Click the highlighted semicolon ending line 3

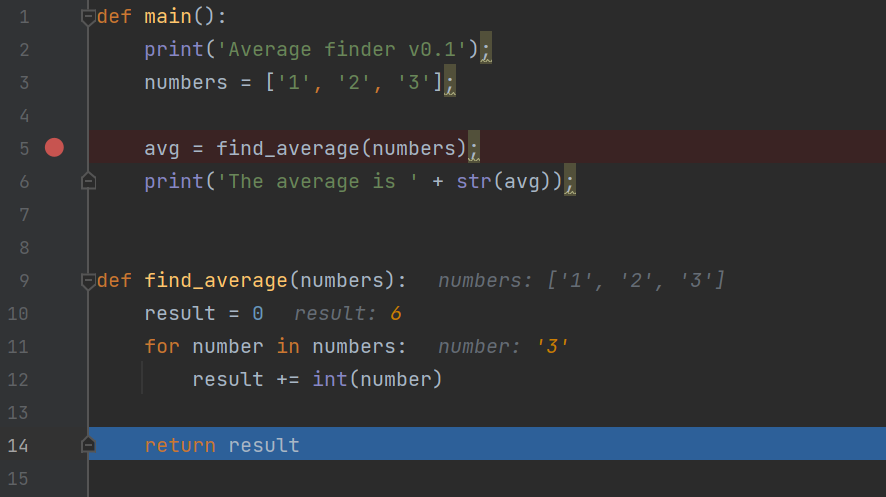pyautogui.click(x=450, y=83)
